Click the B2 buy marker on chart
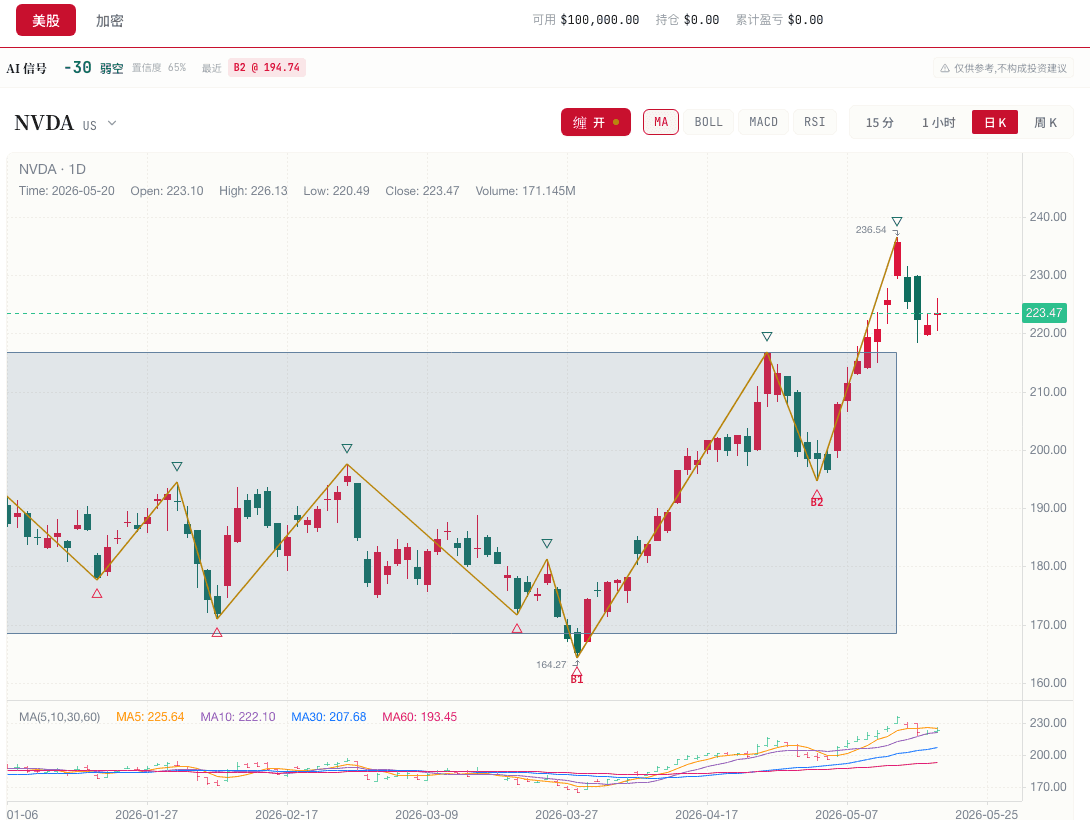The height and width of the screenshot is (820, 1090). pyautogui.click(x=817, y=498)
